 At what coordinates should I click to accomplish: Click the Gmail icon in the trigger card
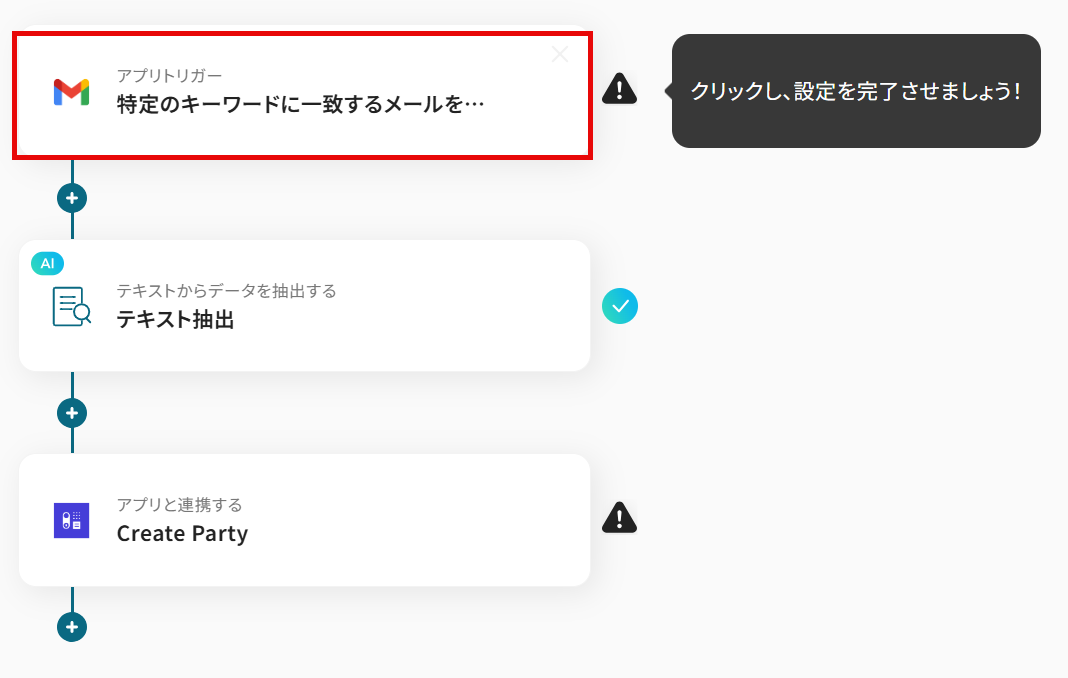[x=71, y=92]
